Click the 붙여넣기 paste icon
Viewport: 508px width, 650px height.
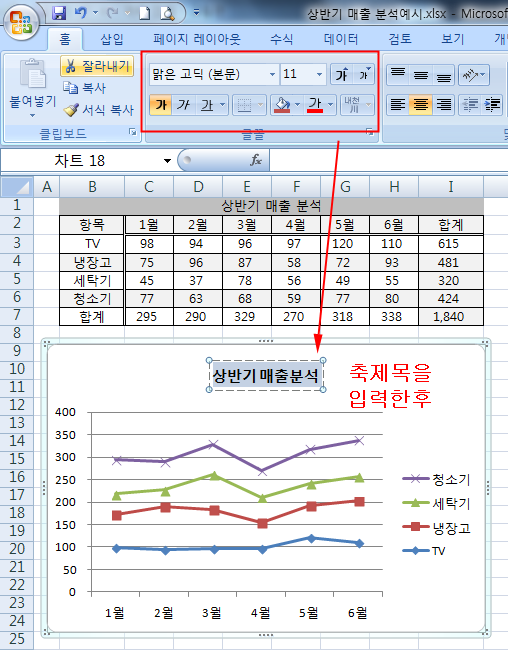pyautogui.click(x=33, y=75)
